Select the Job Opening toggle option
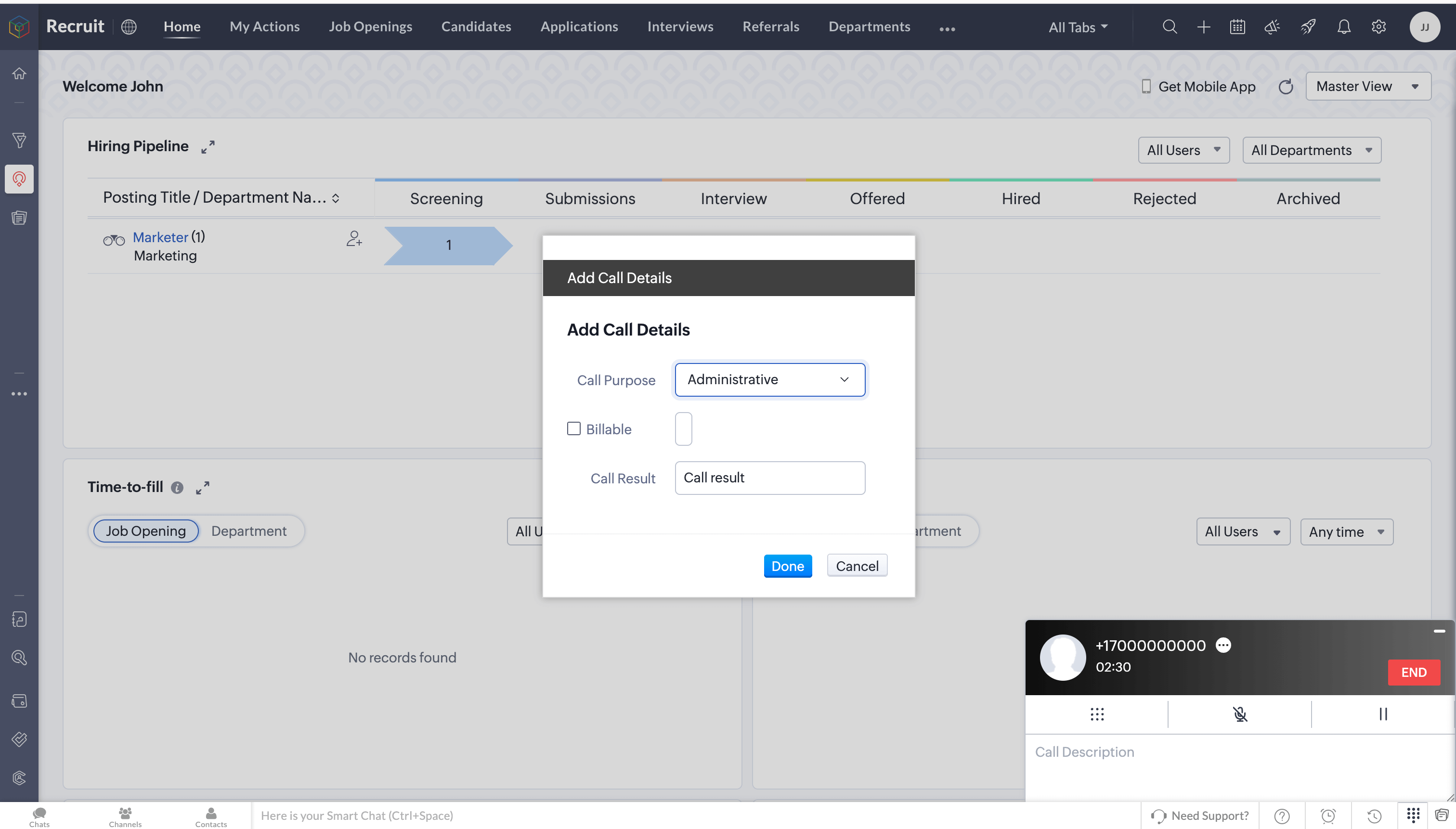 146,531
